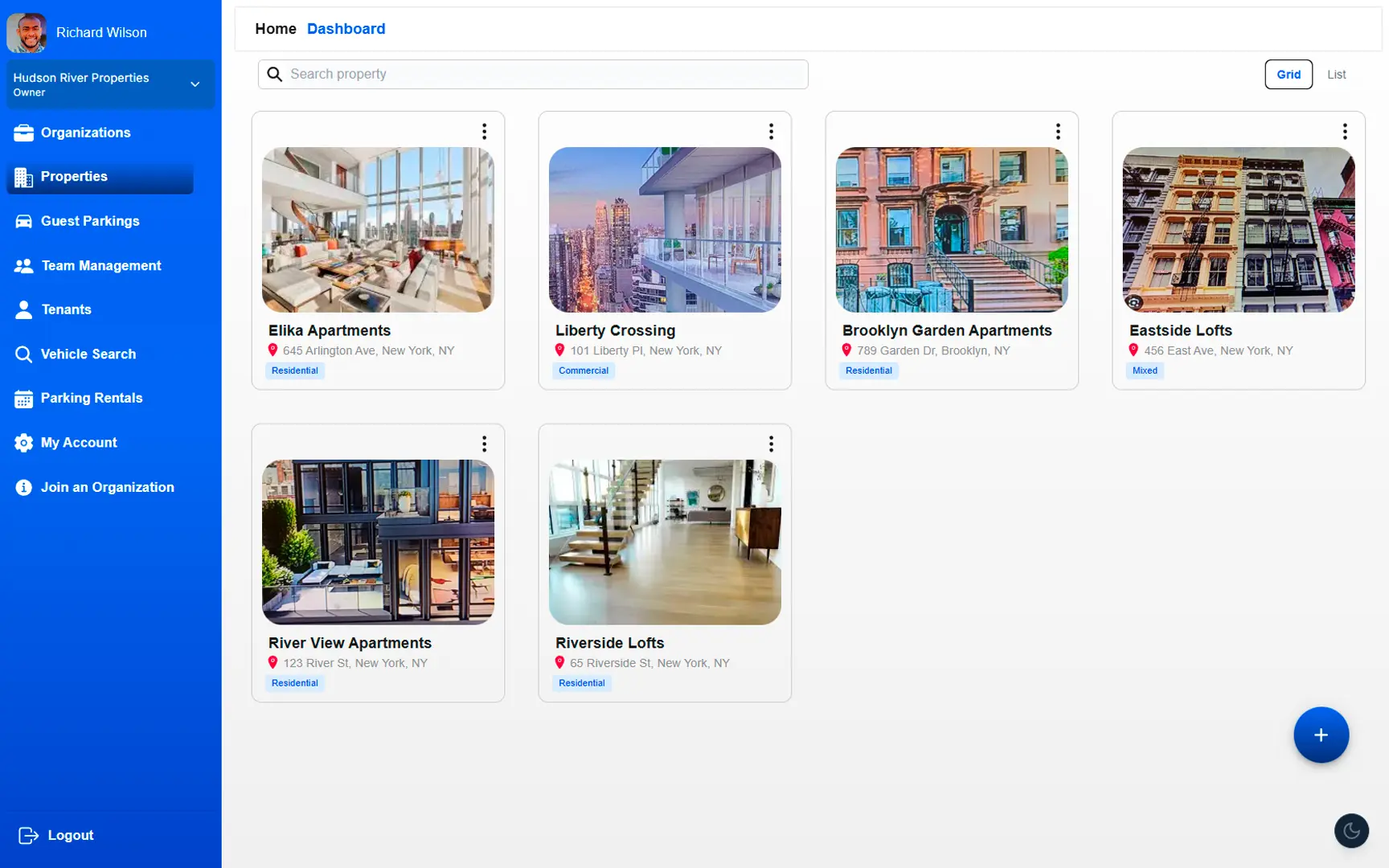
Task: Click the Logout button
Action: (x=55, y=834)
